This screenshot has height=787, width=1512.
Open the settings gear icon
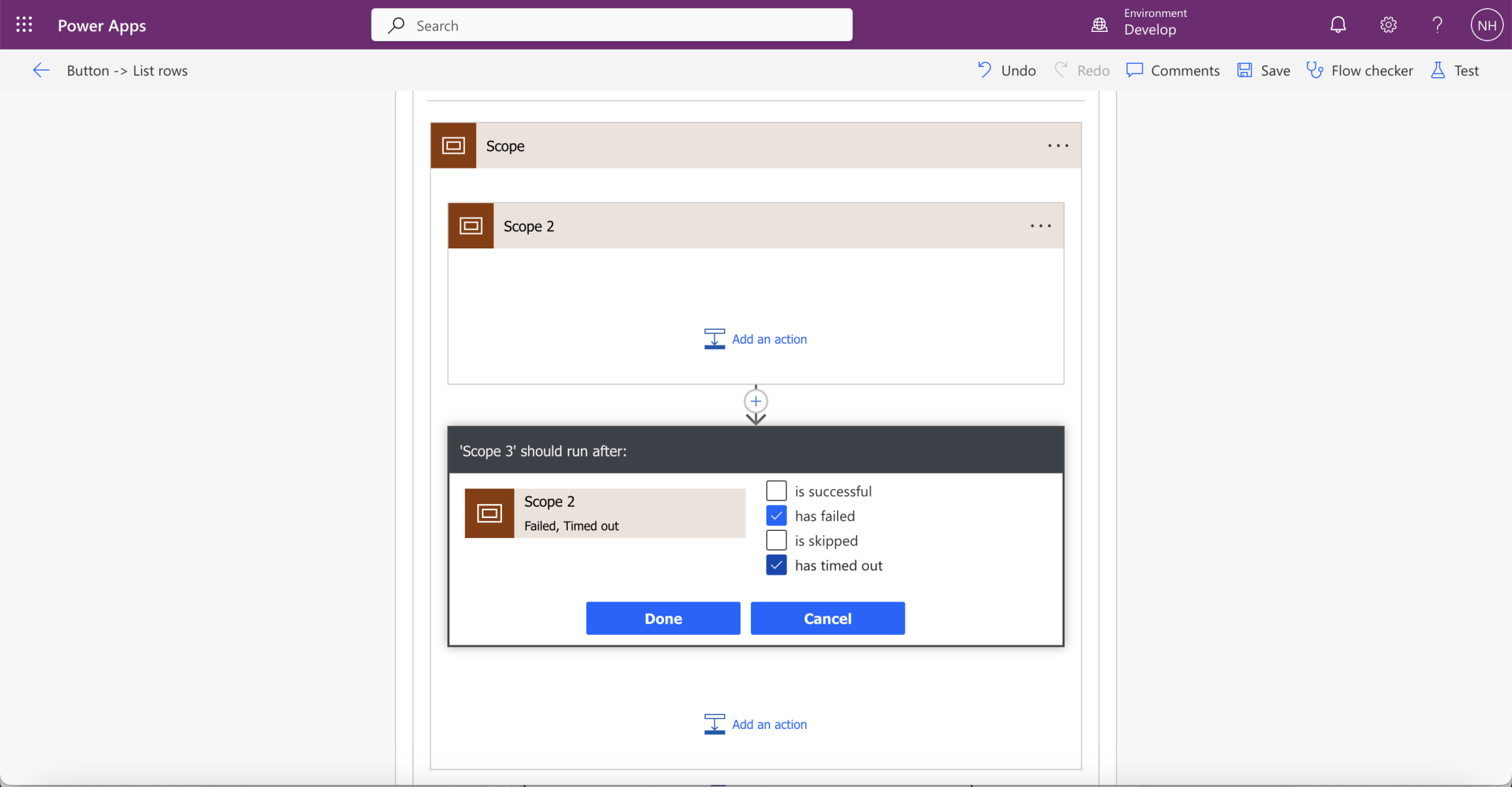coord(1387,25)
